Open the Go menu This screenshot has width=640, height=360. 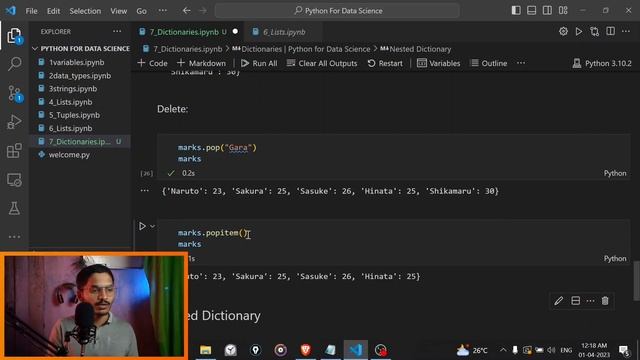[141, 11]
